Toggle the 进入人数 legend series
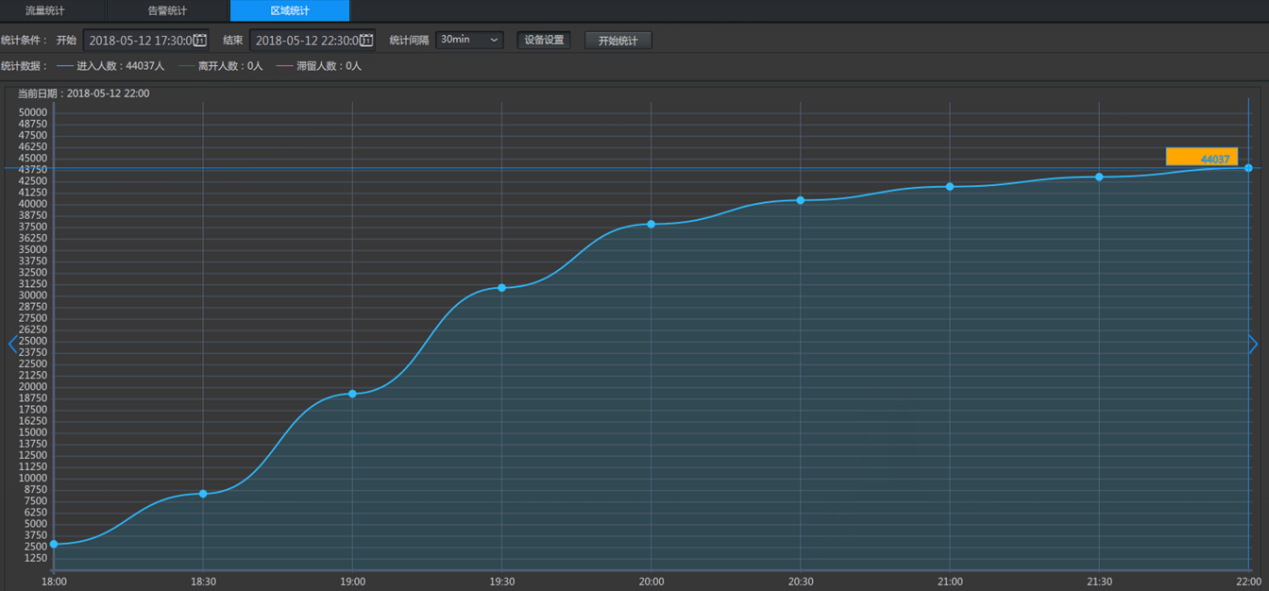Viewport: 1269px width, 591px height. click(110, 66)
